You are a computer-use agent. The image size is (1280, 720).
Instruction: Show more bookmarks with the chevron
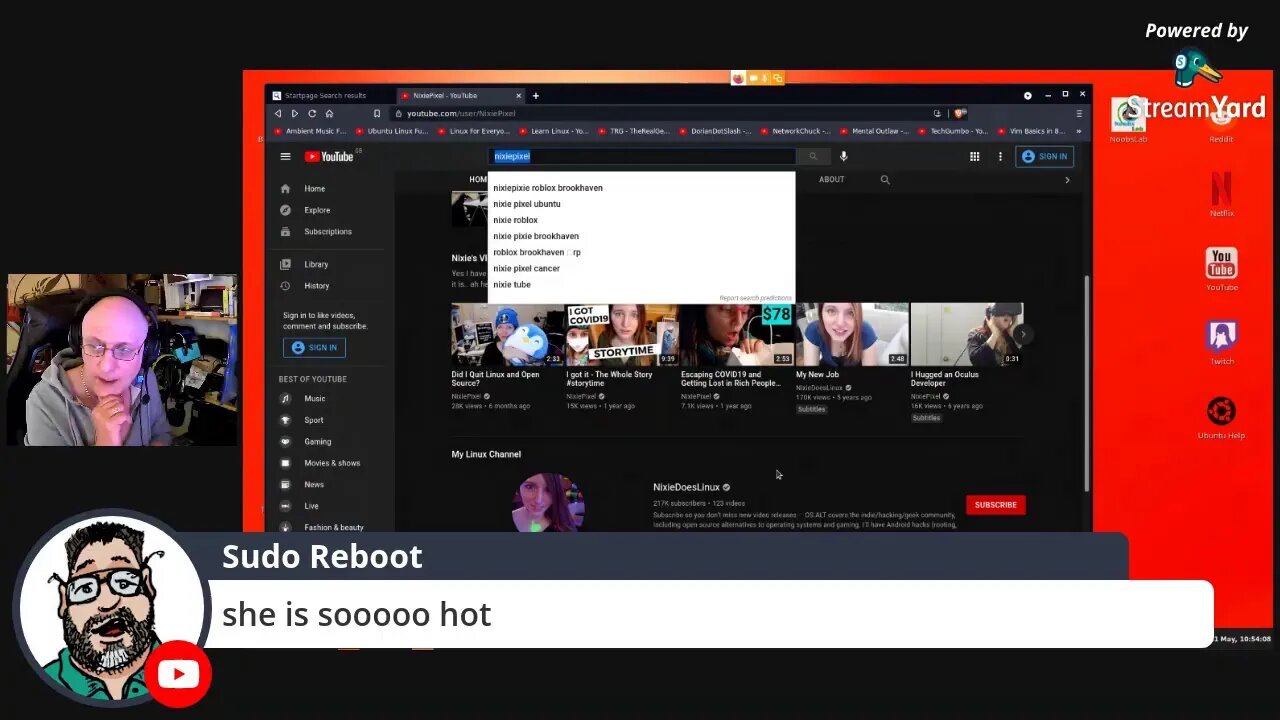click(x=1078, y=131)
